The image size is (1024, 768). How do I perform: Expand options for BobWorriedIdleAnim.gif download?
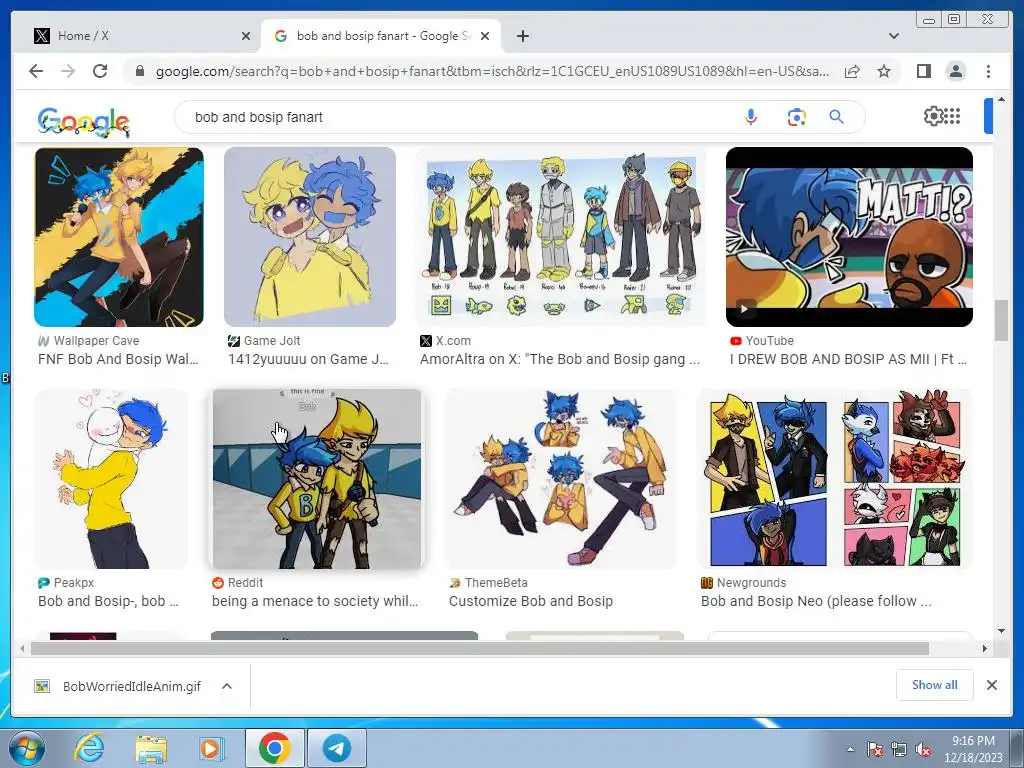click(x=227, y=686)
